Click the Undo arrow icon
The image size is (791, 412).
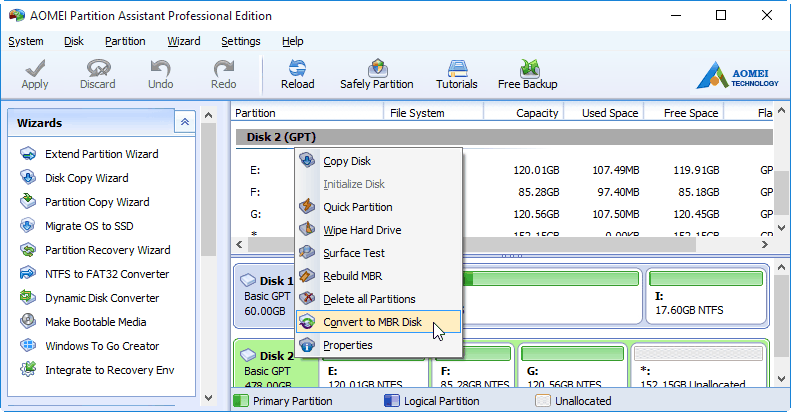coord(160,68)
